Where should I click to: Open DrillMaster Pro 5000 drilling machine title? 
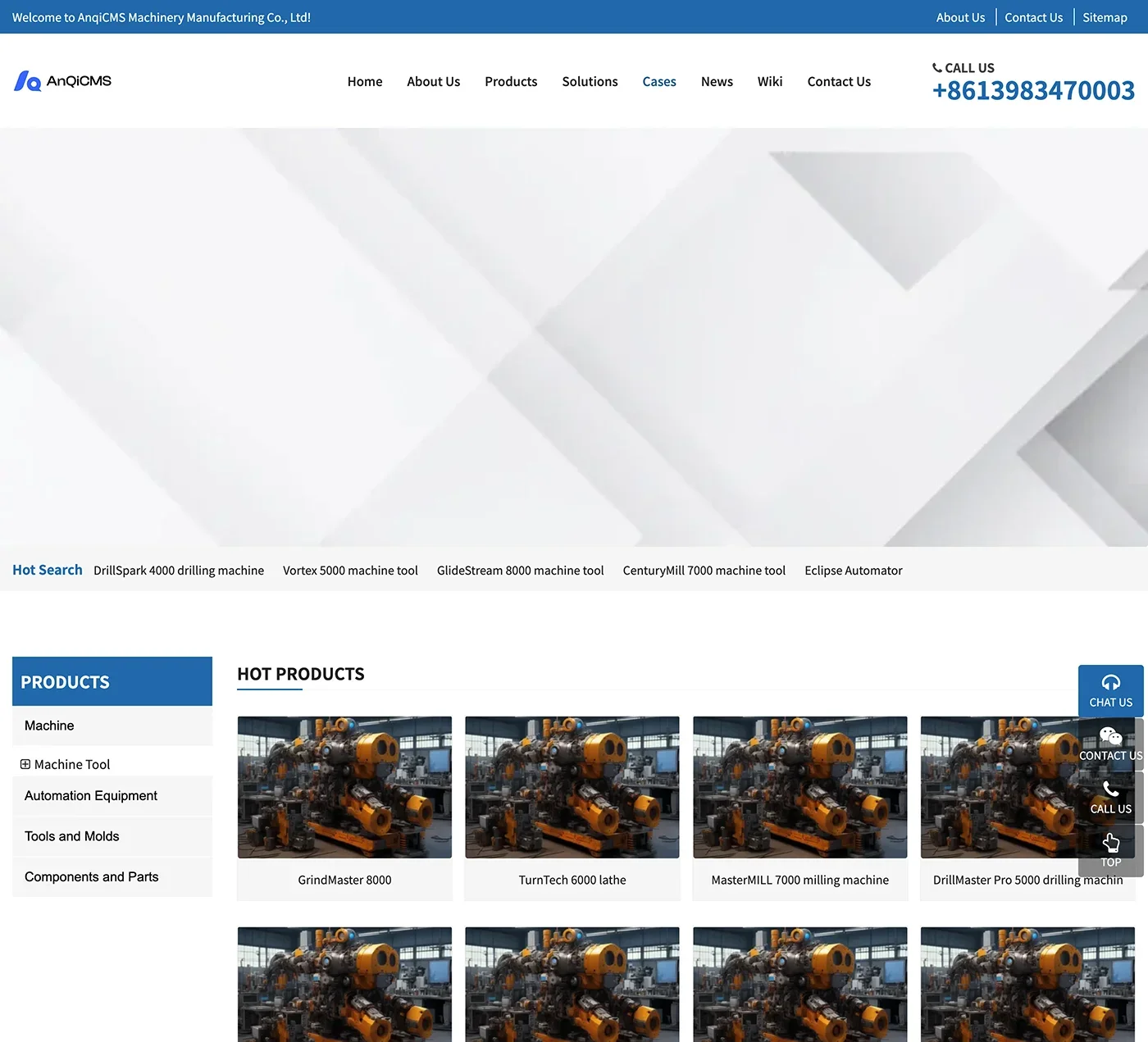coord(1027,880)
